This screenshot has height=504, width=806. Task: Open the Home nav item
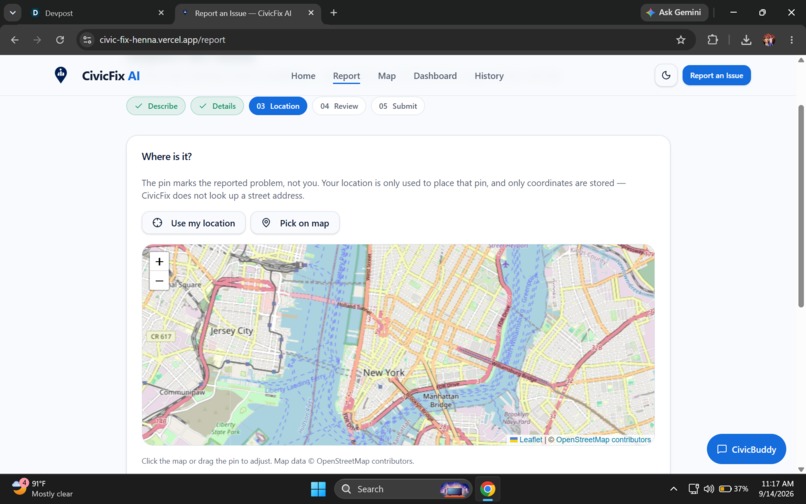pyautogui.click(x=303, y=76)
